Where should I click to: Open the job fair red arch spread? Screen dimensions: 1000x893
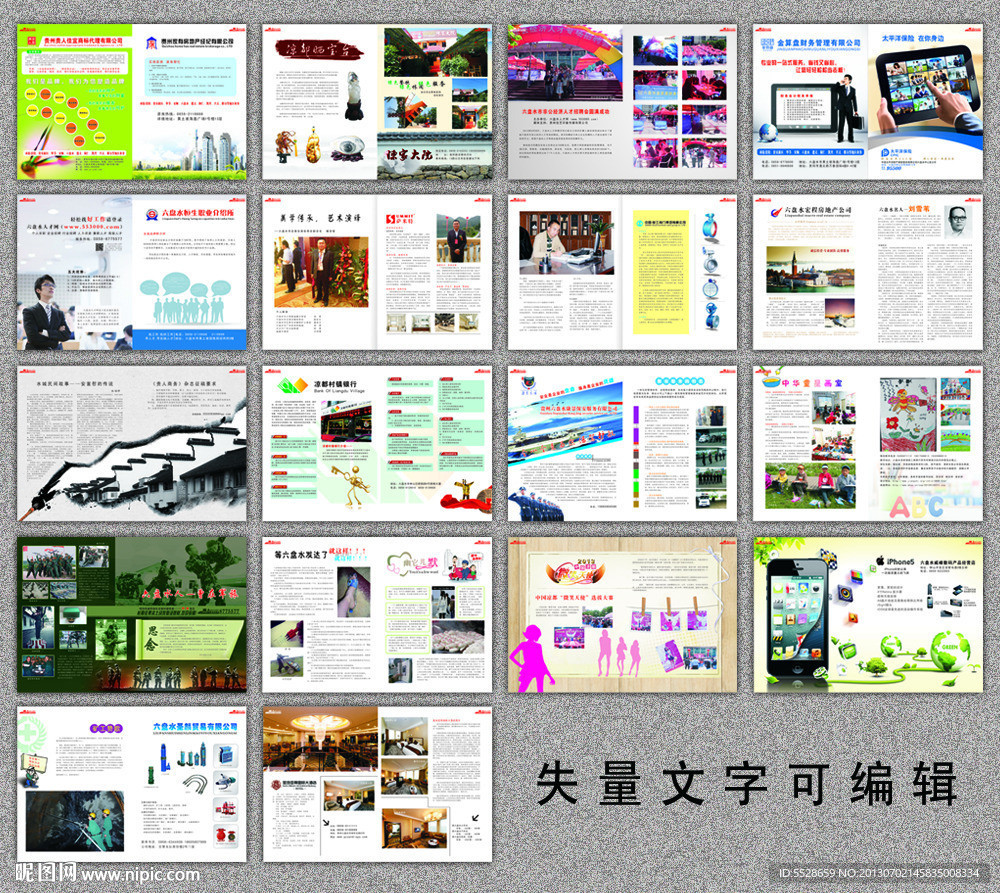click(622, 102)
